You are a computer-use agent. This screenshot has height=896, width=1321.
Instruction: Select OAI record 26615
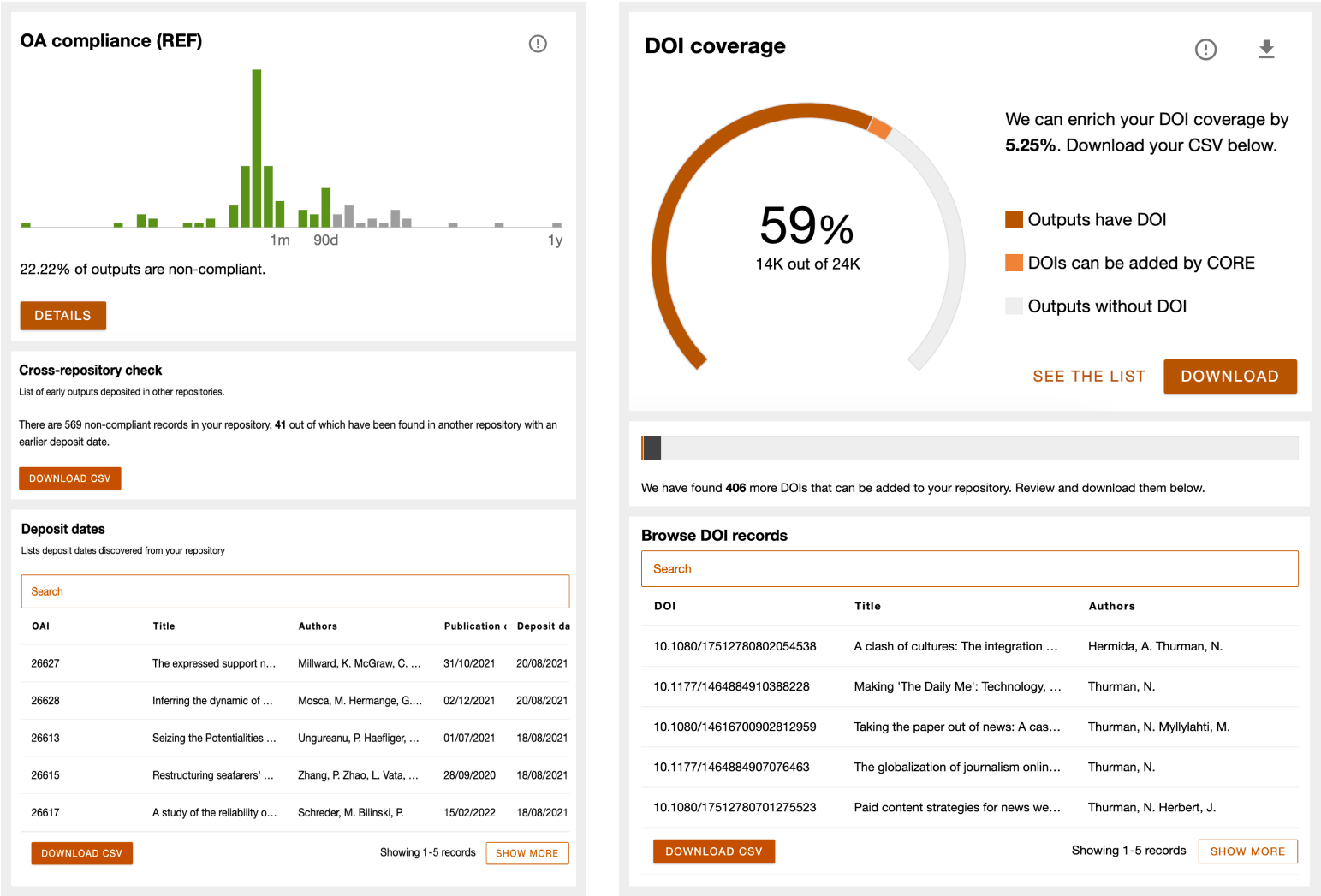pos(45,775)
